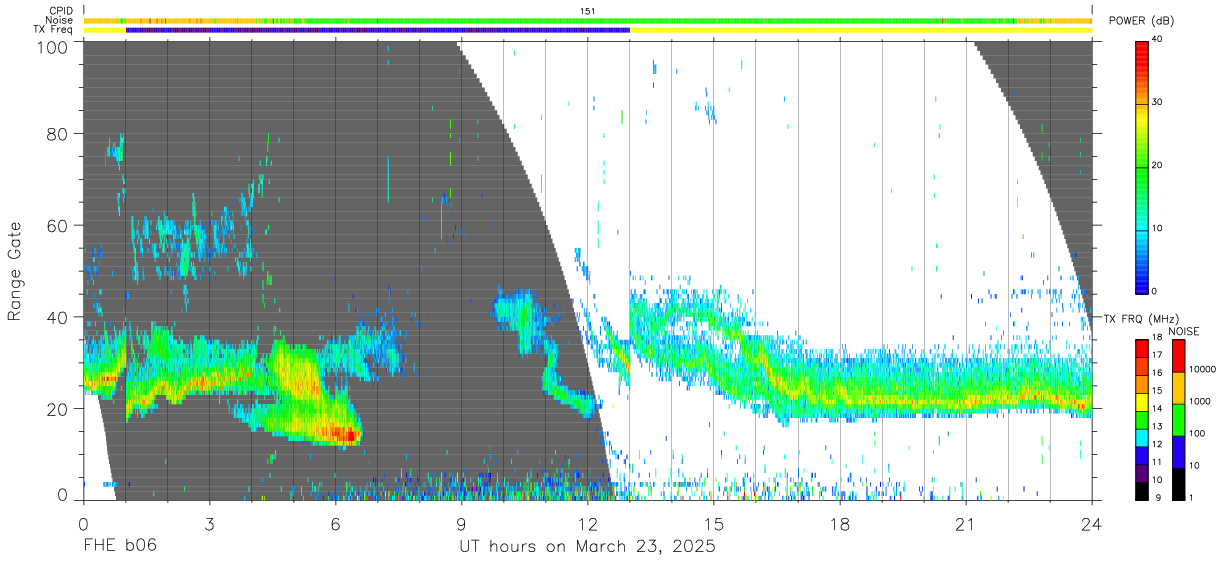
Task: Click the TX FRQ legend label '14'
Action: coord(1158,409)
